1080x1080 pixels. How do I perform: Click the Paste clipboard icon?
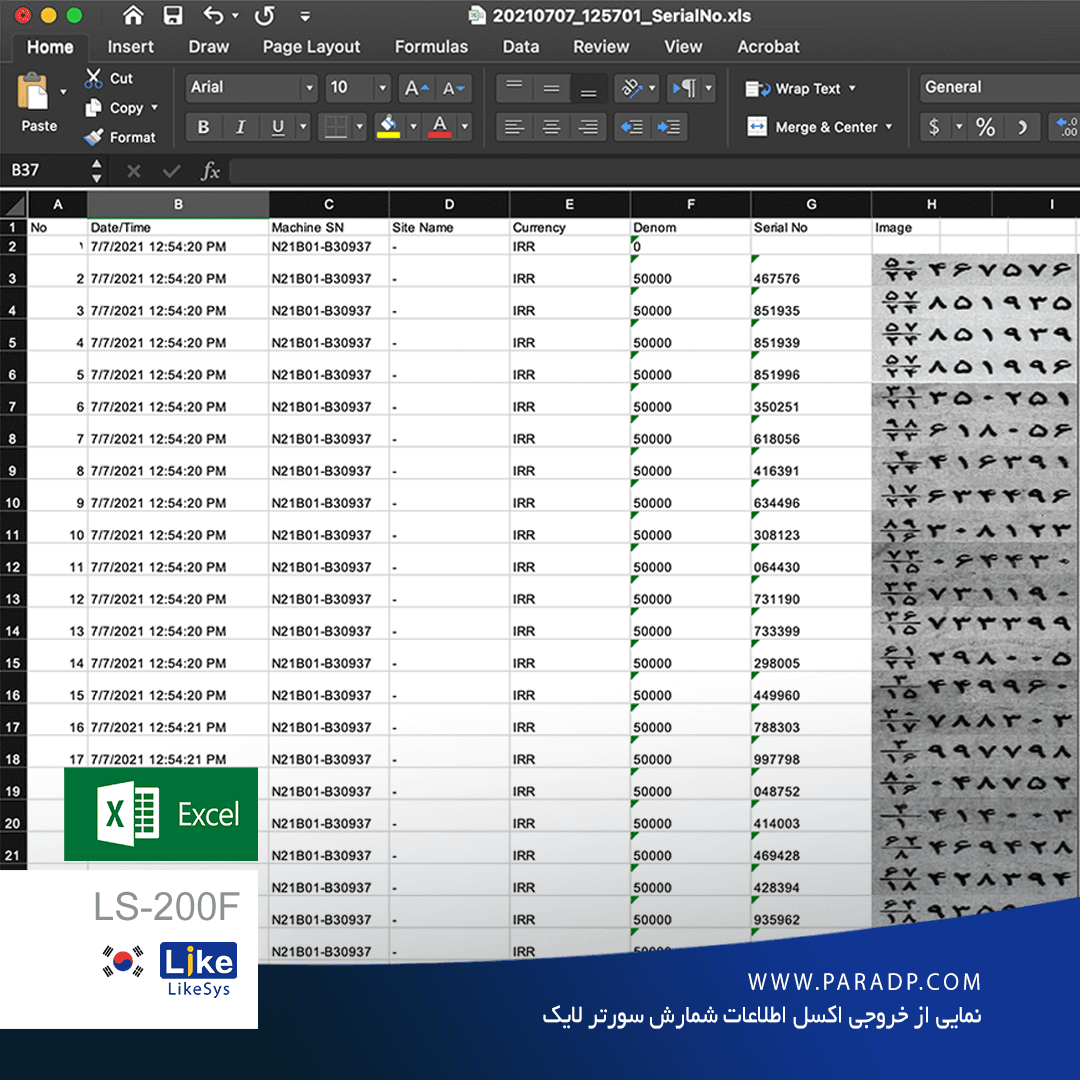click(x=32, y=92)
